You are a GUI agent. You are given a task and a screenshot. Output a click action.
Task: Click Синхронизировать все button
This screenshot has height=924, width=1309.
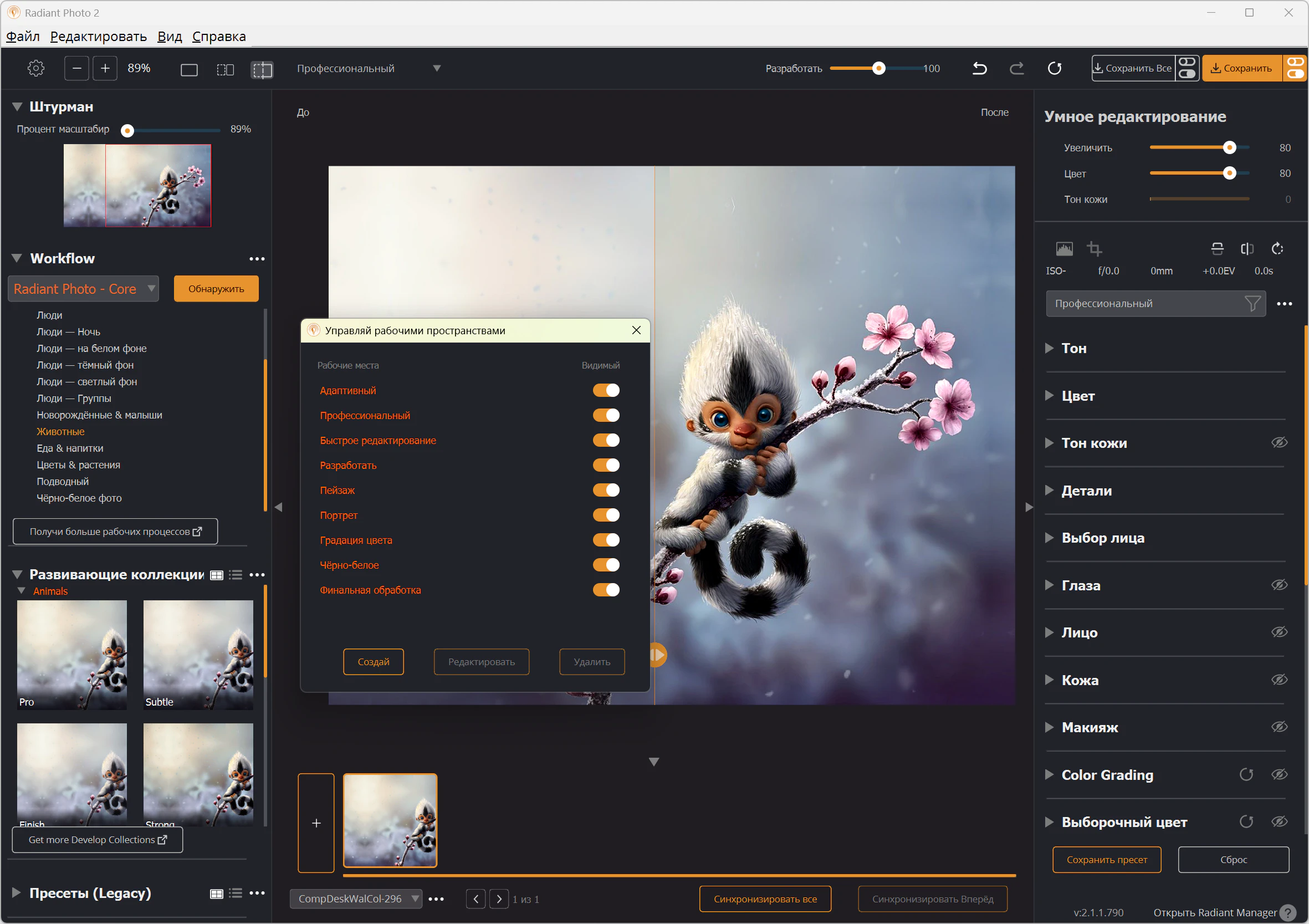pyautogui.click(x=765, y=899)
